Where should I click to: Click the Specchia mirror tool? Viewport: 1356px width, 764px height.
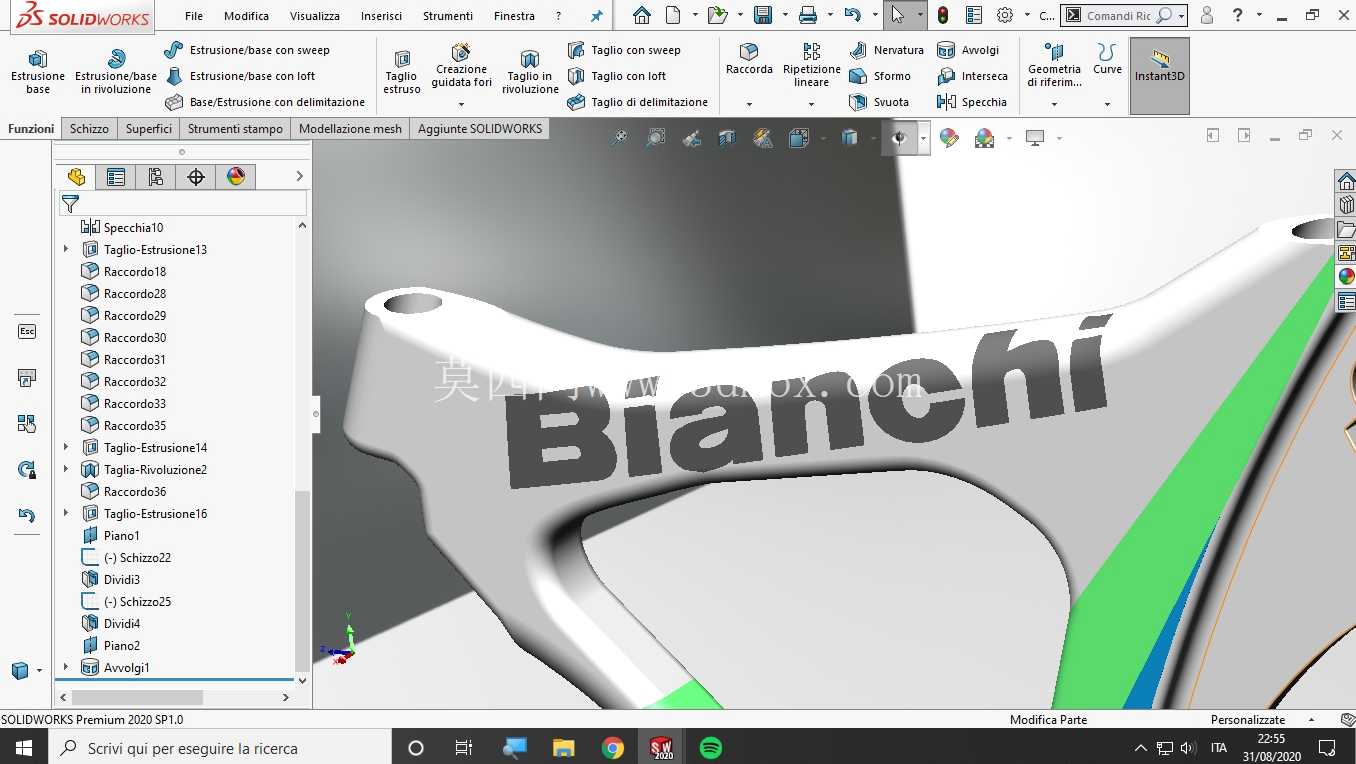click(972, 102)
